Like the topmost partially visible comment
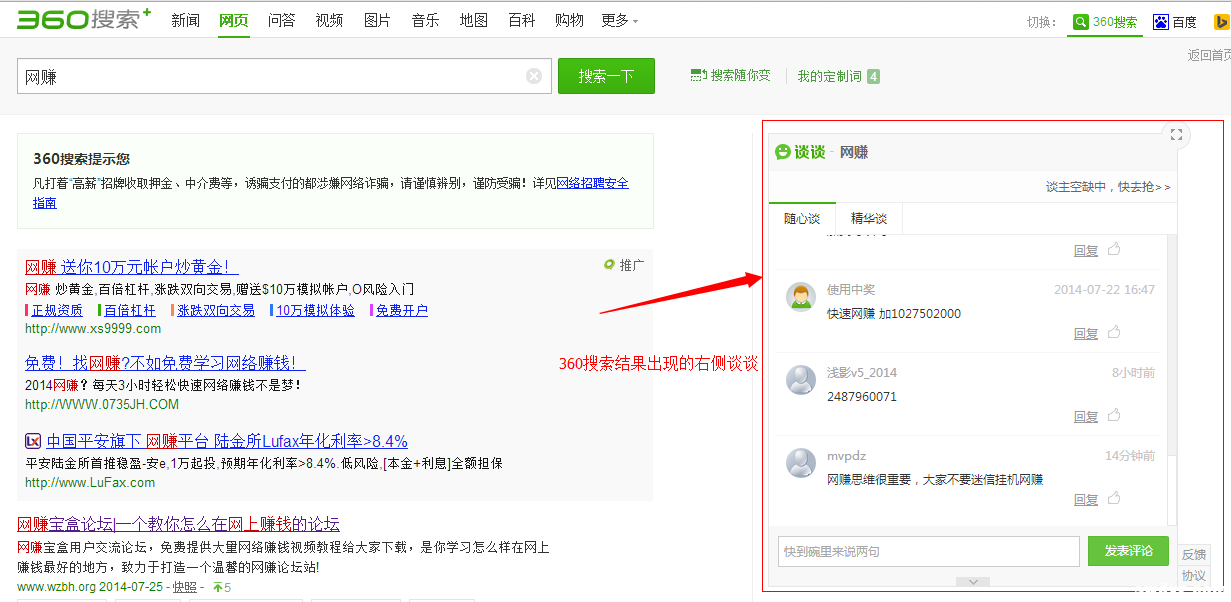 point(1113,250)
